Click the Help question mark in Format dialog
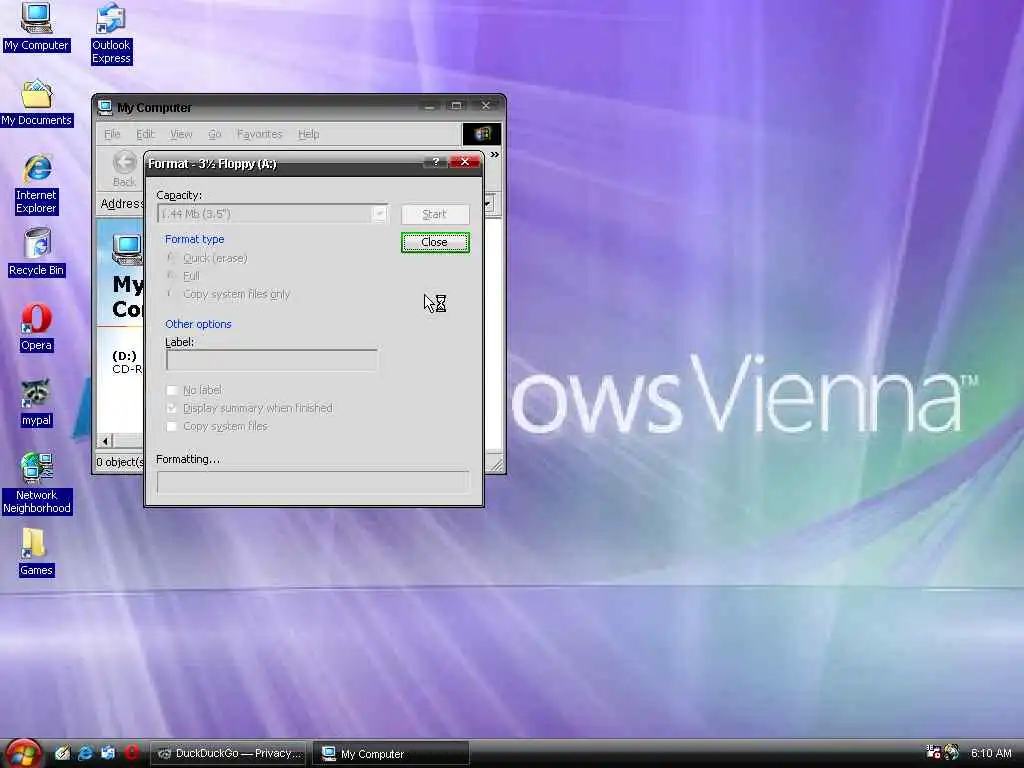The height and width of the screenshot is (768, 1024). click(x=436, y=162)
